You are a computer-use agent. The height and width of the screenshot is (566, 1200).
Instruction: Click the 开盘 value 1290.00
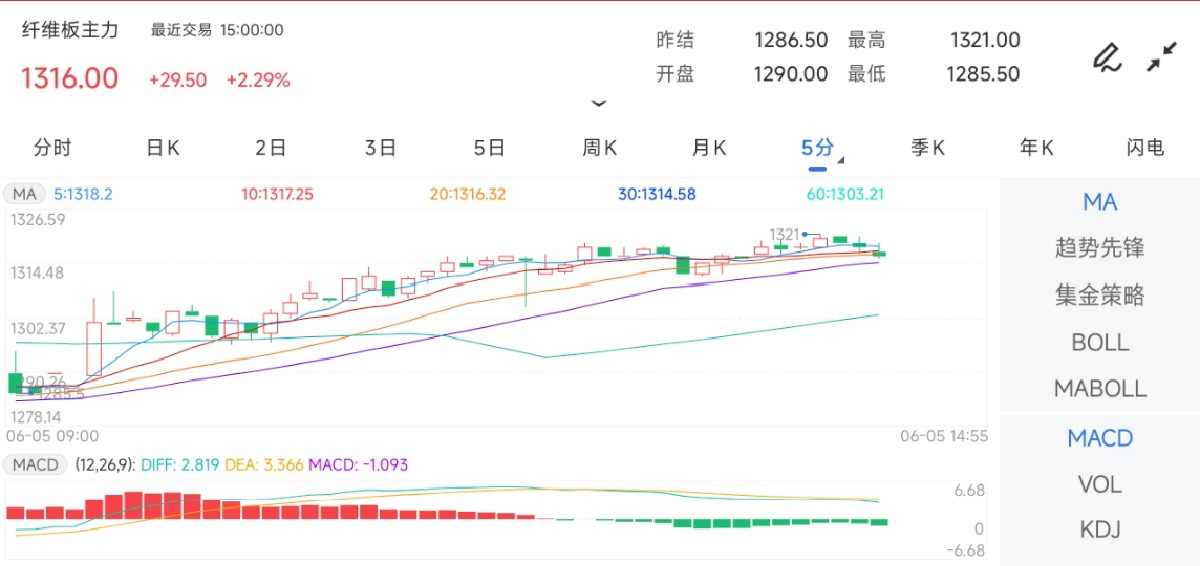(791, 74)
